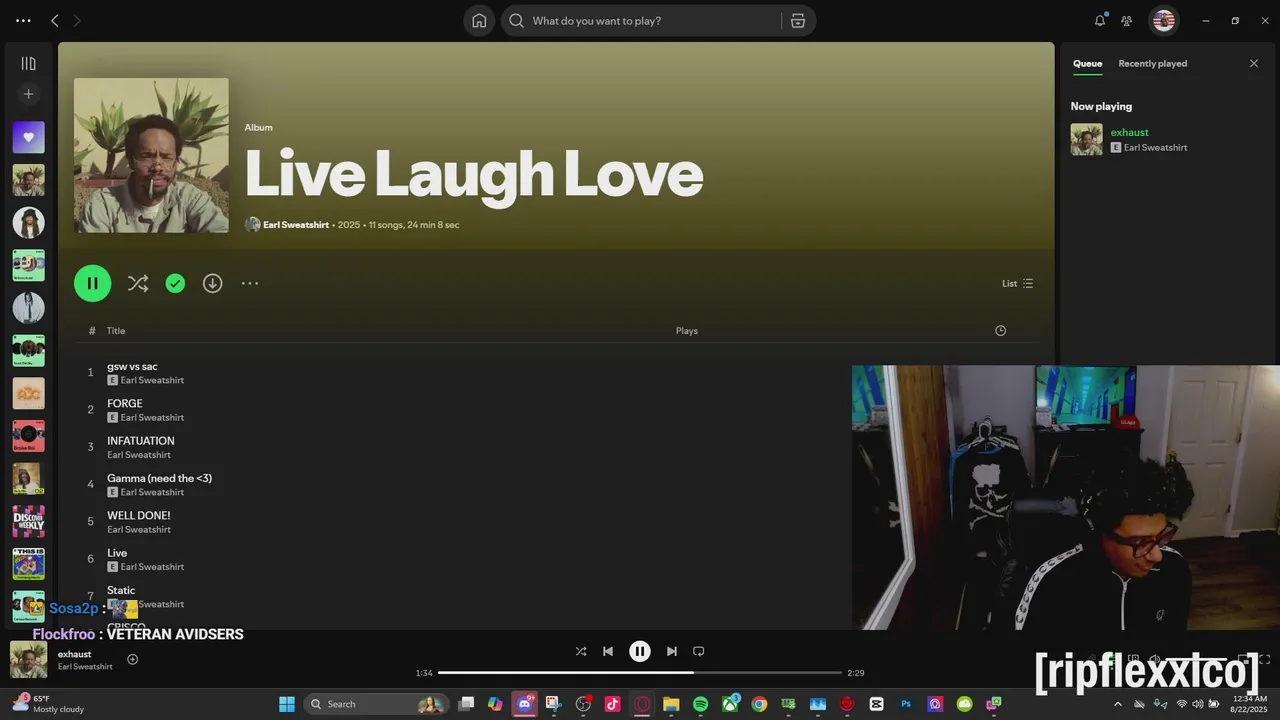Click the Windows taskbar Search box
1280x720 pixels.
[375, 704]
